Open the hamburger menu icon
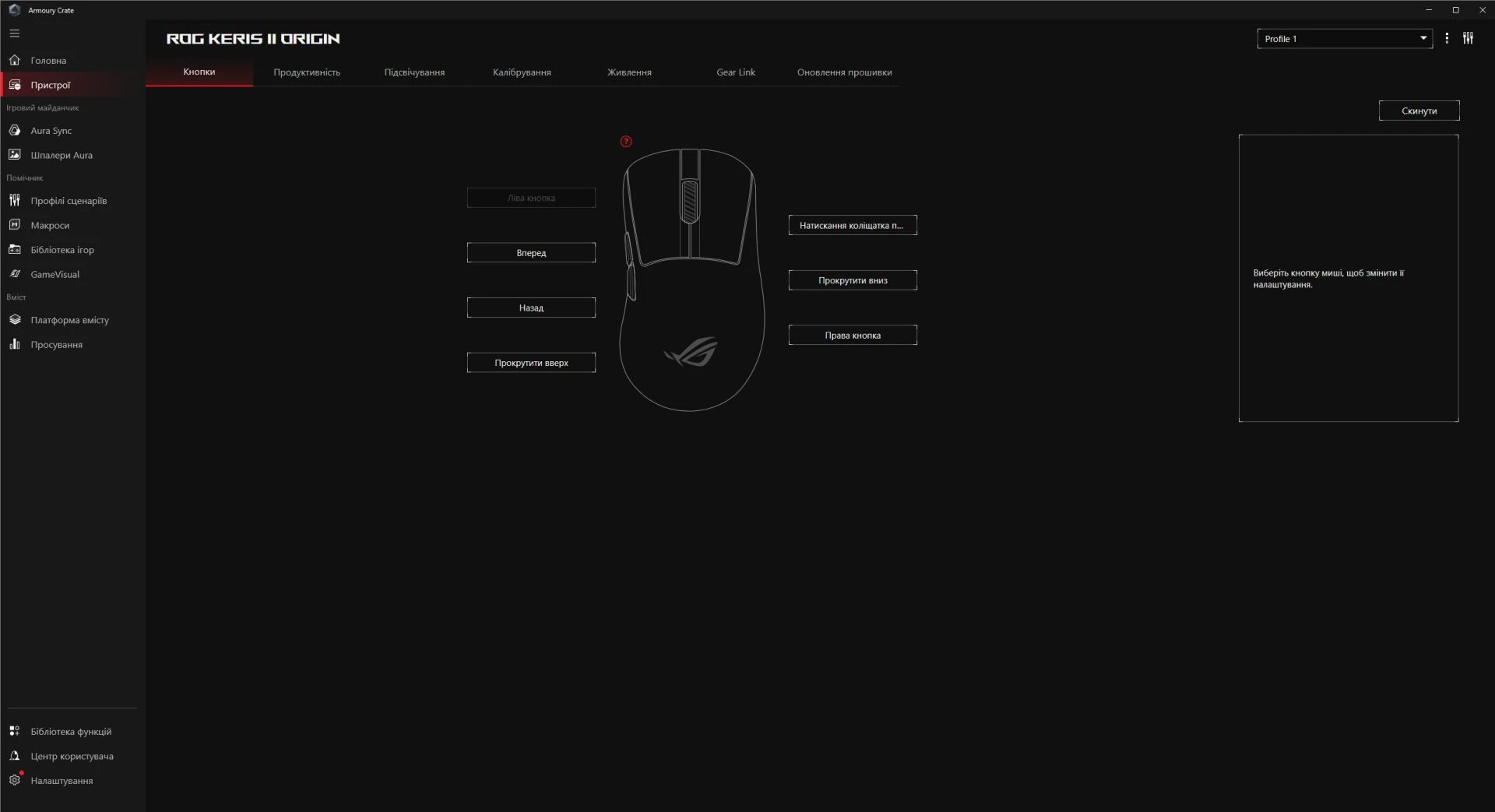Screen dimensions: 1495x812 tap(14, 33)
